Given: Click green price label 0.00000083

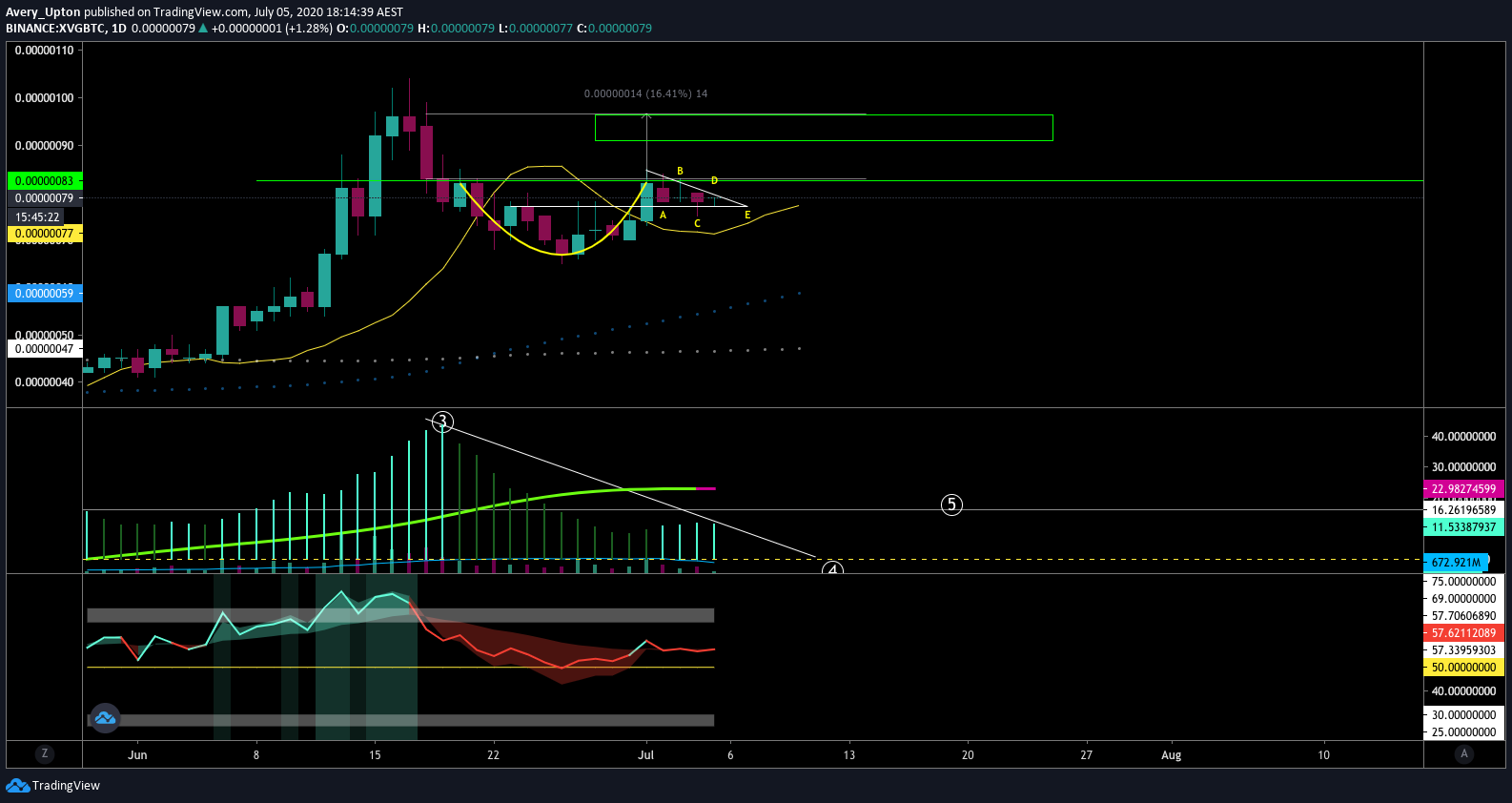Looking at the screenshot, I should point(45,180).
